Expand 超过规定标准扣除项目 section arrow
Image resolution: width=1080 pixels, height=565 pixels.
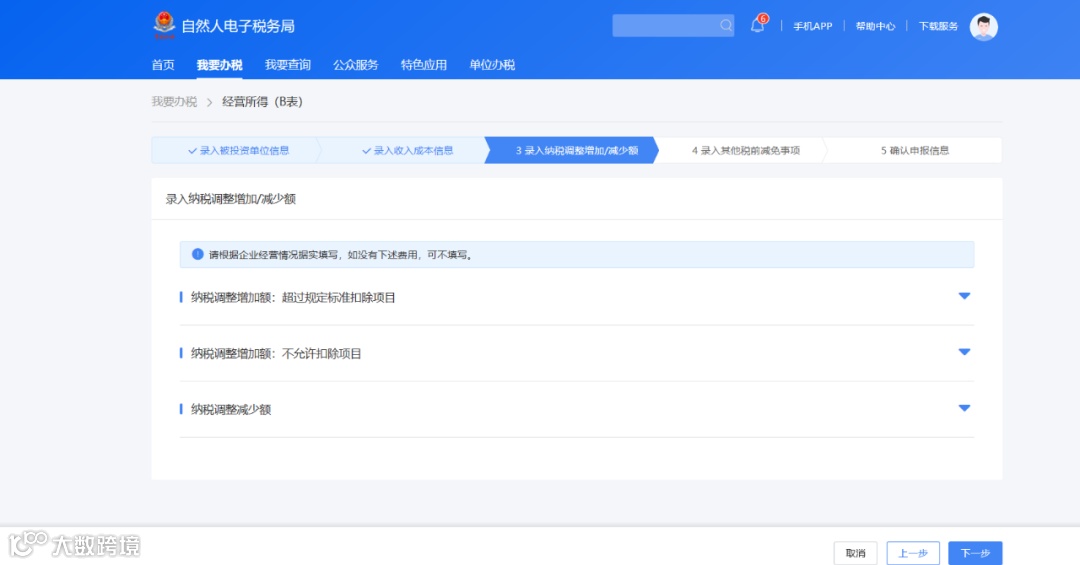(964, 296)
